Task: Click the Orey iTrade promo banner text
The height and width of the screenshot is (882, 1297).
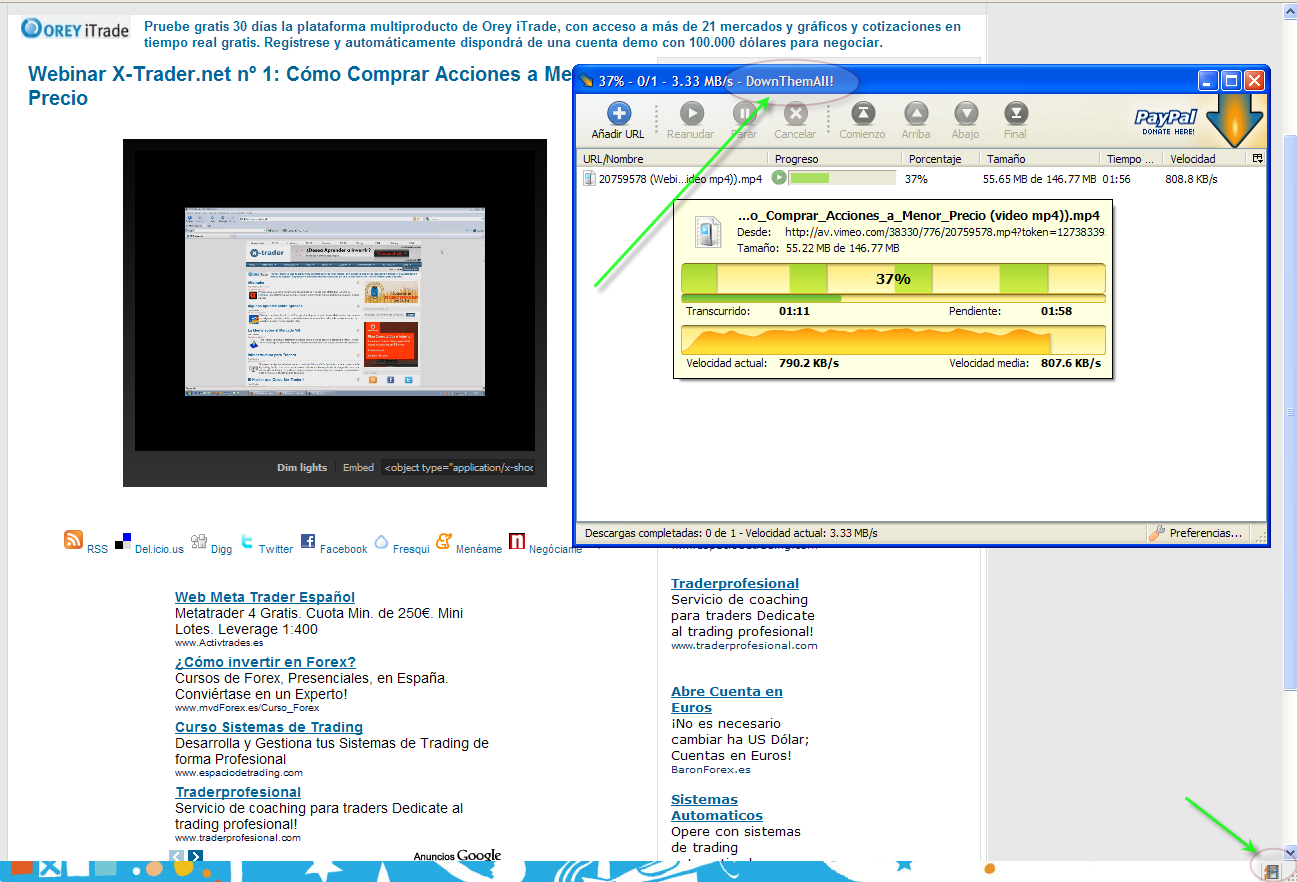Action: point(552,35)
